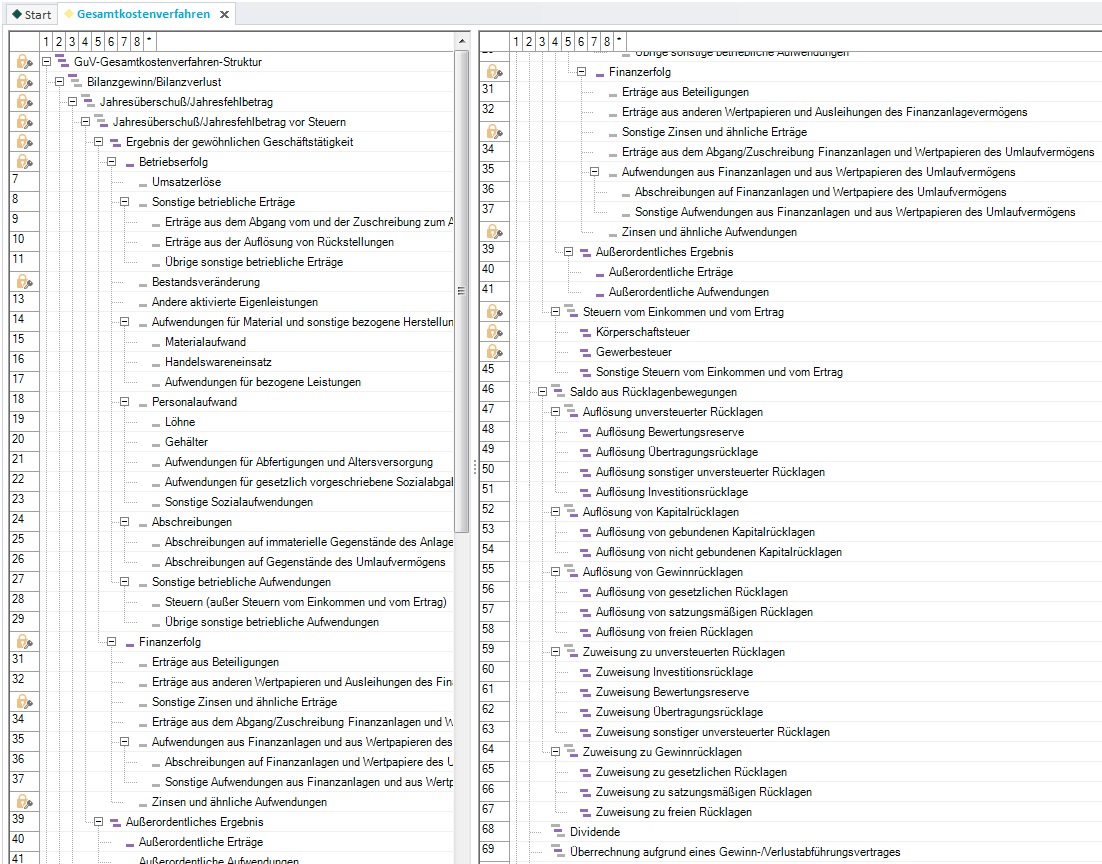Show outline level 3 in left panel
The height and width of the screenshot is (864, 1102).
72,41
